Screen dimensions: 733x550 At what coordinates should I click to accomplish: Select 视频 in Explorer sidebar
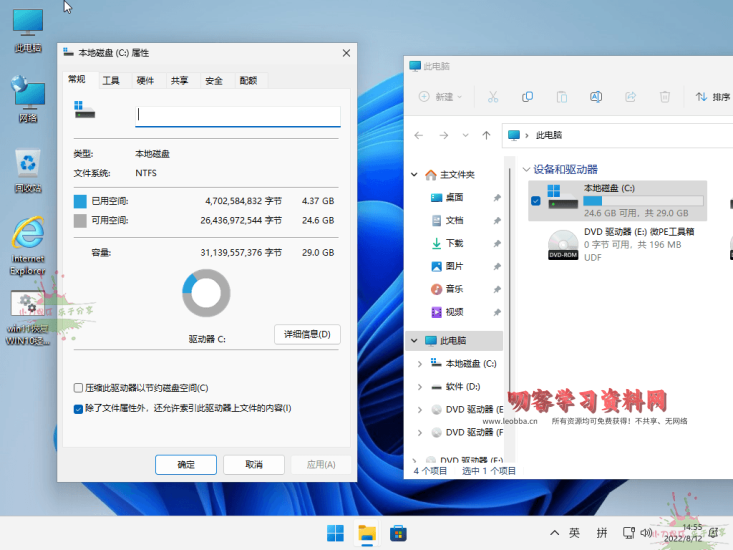pos(454,312)
